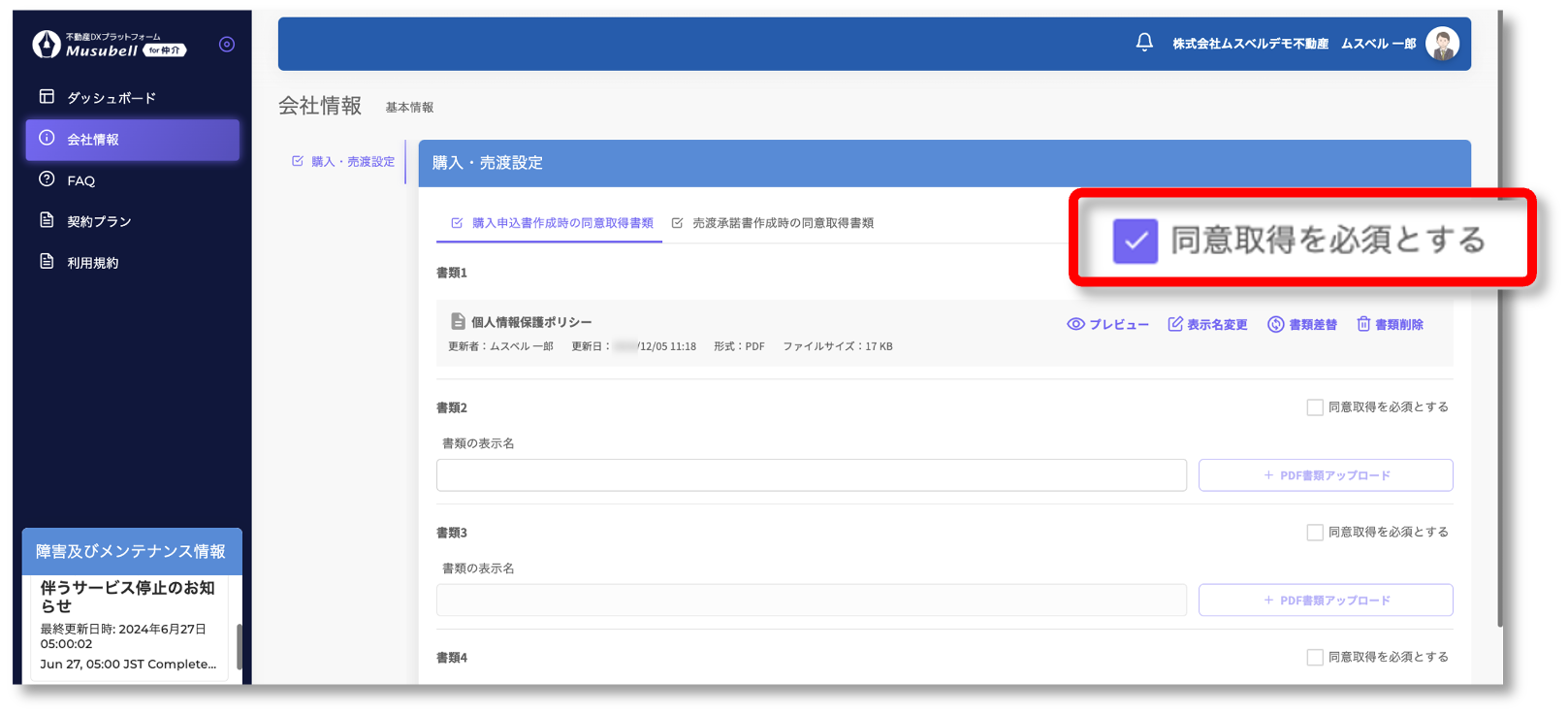Image resolution: width=1568 pixels, height=715 pixels.
Task: Toggle 同意取得を必須とする checkbox for 書類4
Action: coord(1315,658)
